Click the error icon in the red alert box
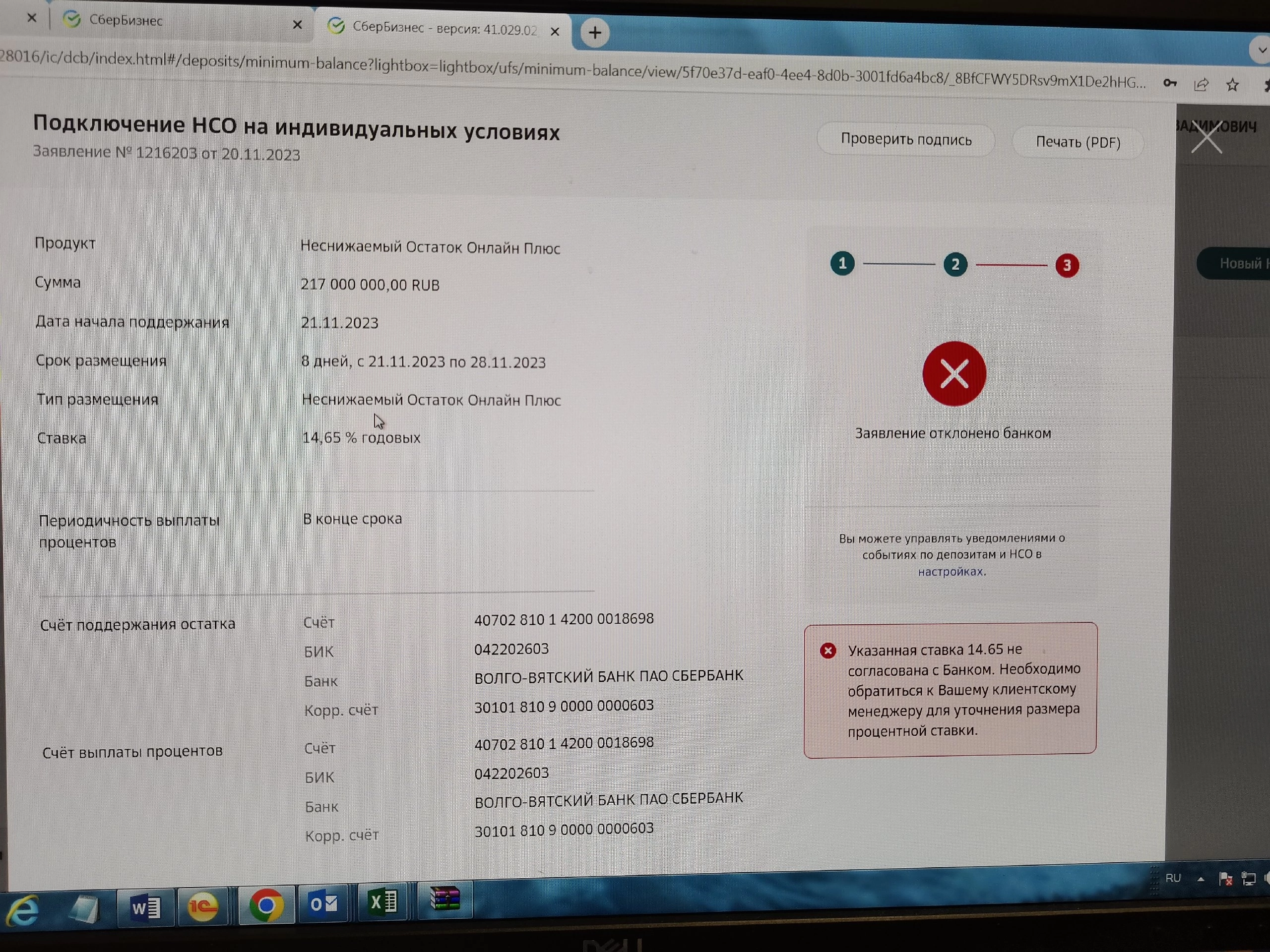Image resolution: width=1270 pixels, height=952 pixels. pos(828,650)
